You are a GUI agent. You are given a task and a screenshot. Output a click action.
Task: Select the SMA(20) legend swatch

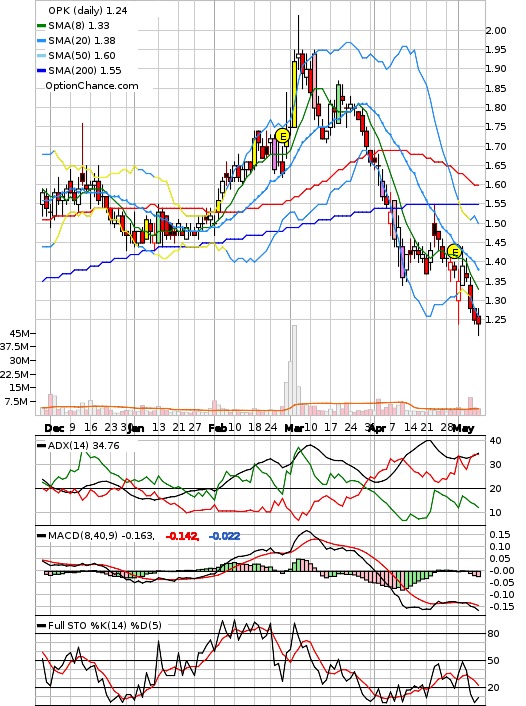(x=42, y=41)
